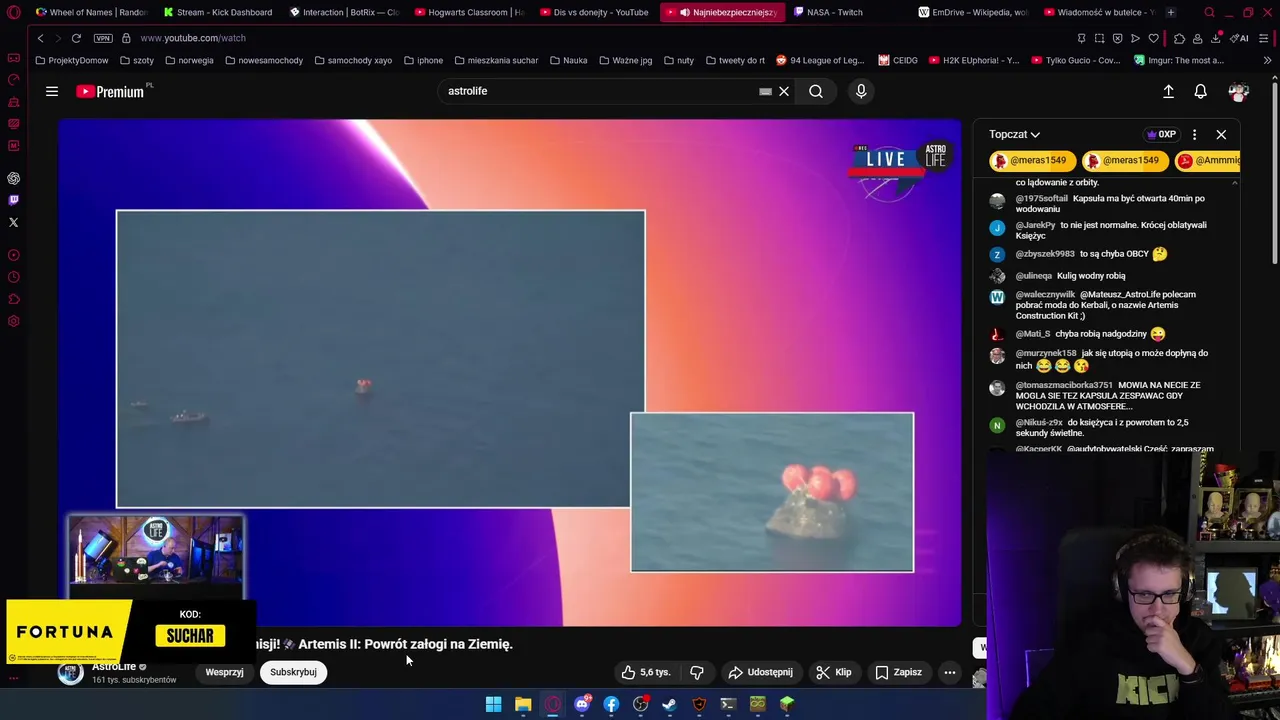Click the @Ammmi super chat chip
The image size is (1280, 720).
click(1209, 160)
